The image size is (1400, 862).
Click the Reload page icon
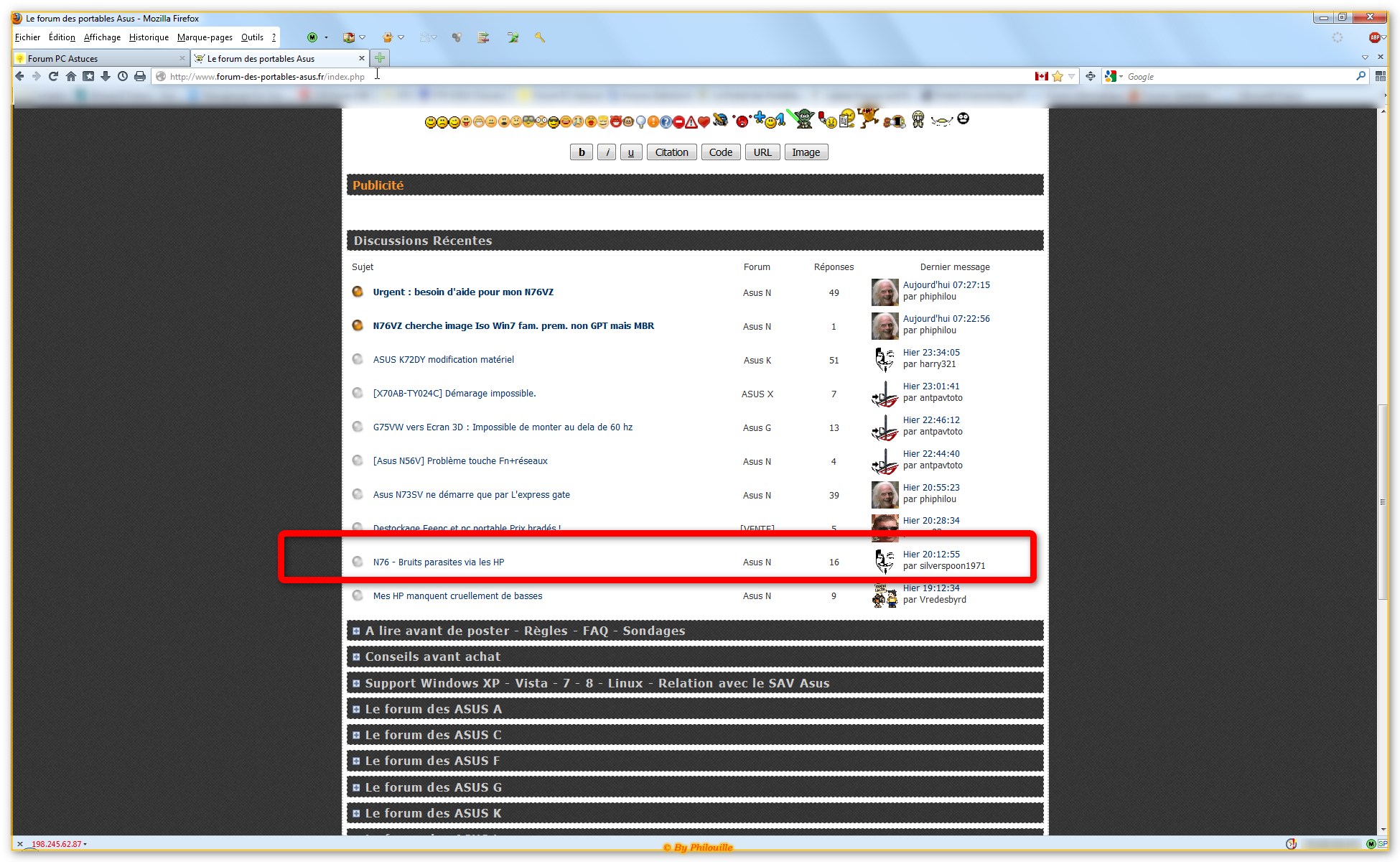tap(53, 76)
